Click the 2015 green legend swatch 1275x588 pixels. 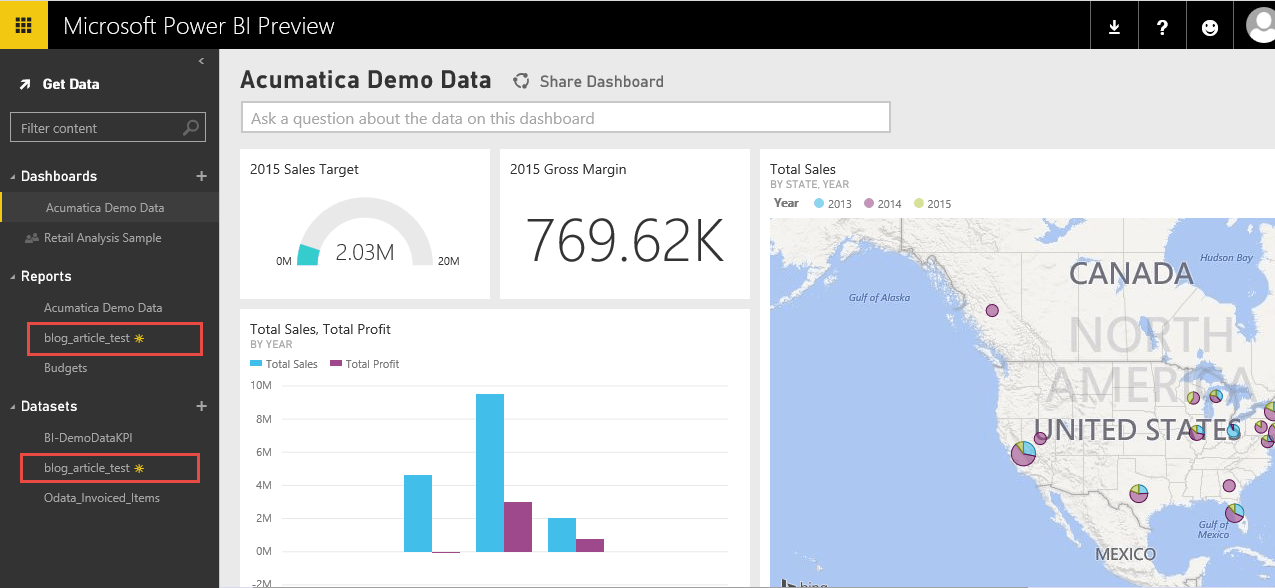point(919,203)
